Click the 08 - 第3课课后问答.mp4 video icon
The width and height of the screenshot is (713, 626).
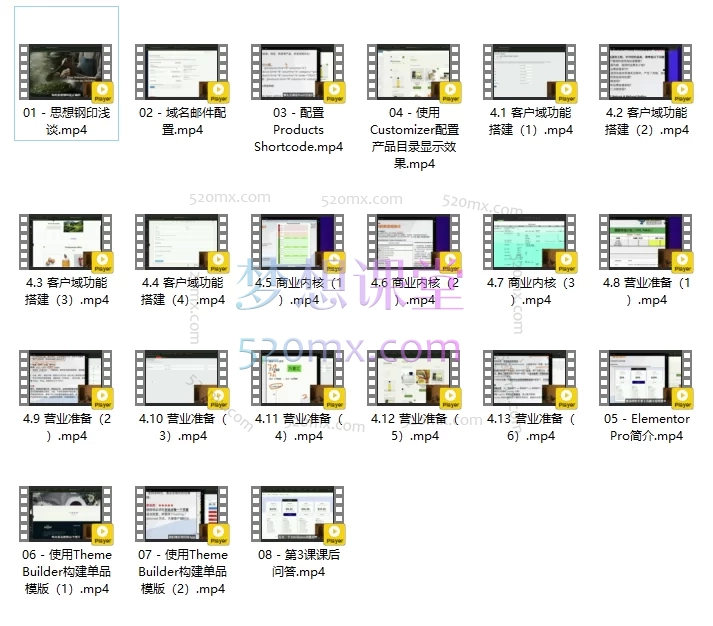pos(298,515)
